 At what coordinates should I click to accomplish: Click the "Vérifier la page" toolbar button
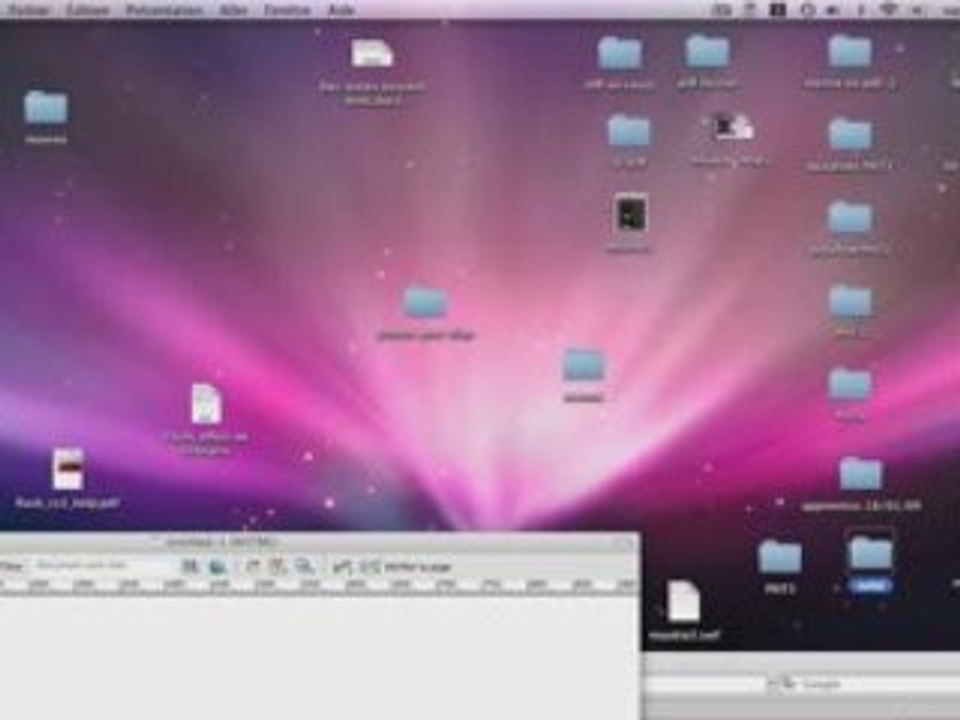coord(407,567)
